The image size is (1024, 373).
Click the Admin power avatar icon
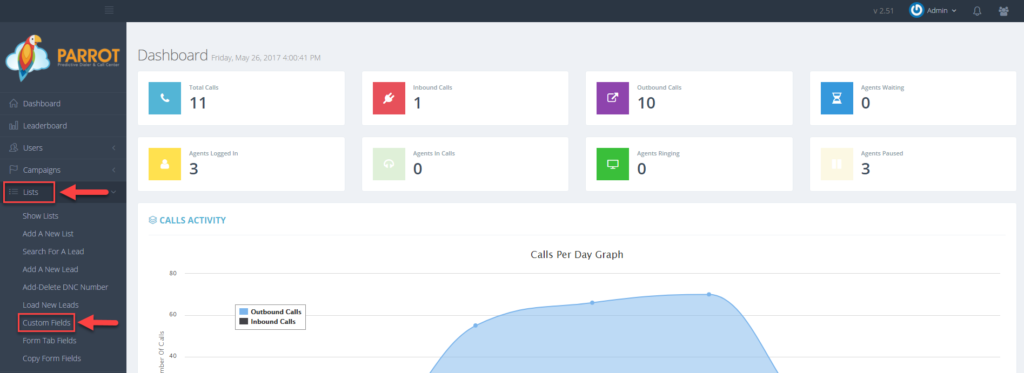(917, 10)
